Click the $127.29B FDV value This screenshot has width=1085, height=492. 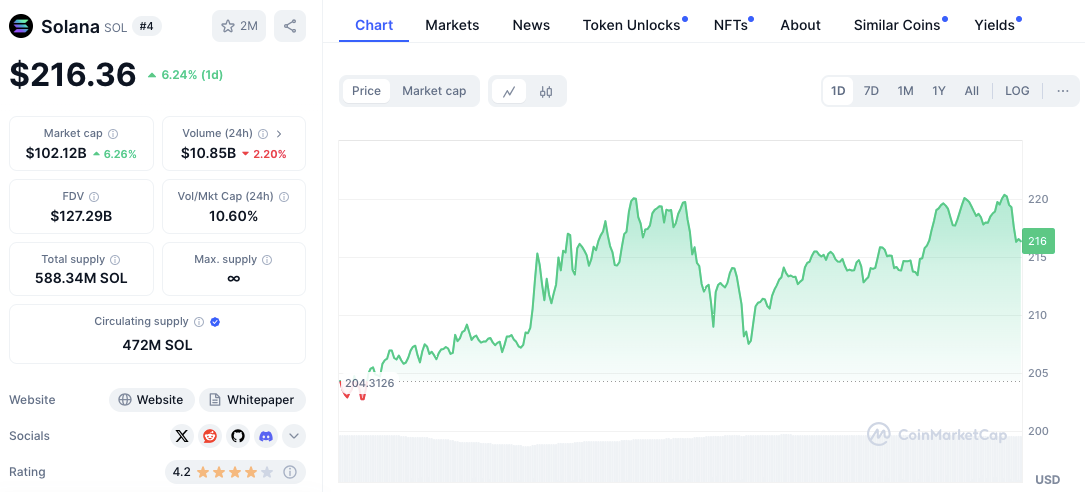[x=81, y=217]
